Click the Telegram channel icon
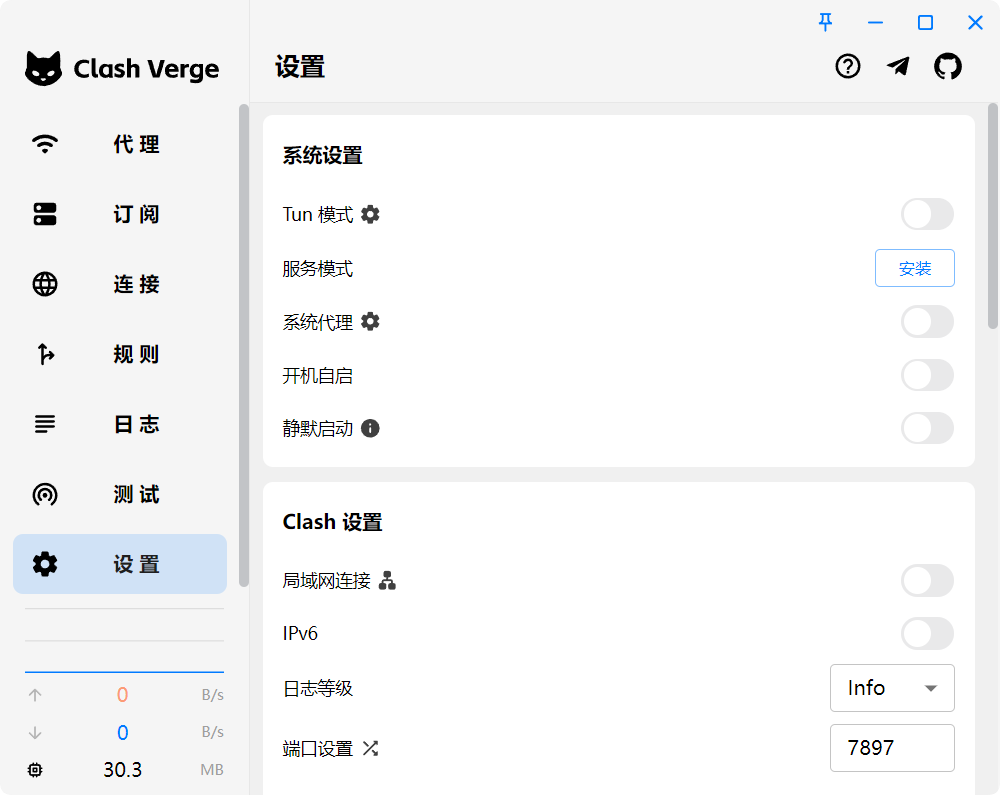 898,66
